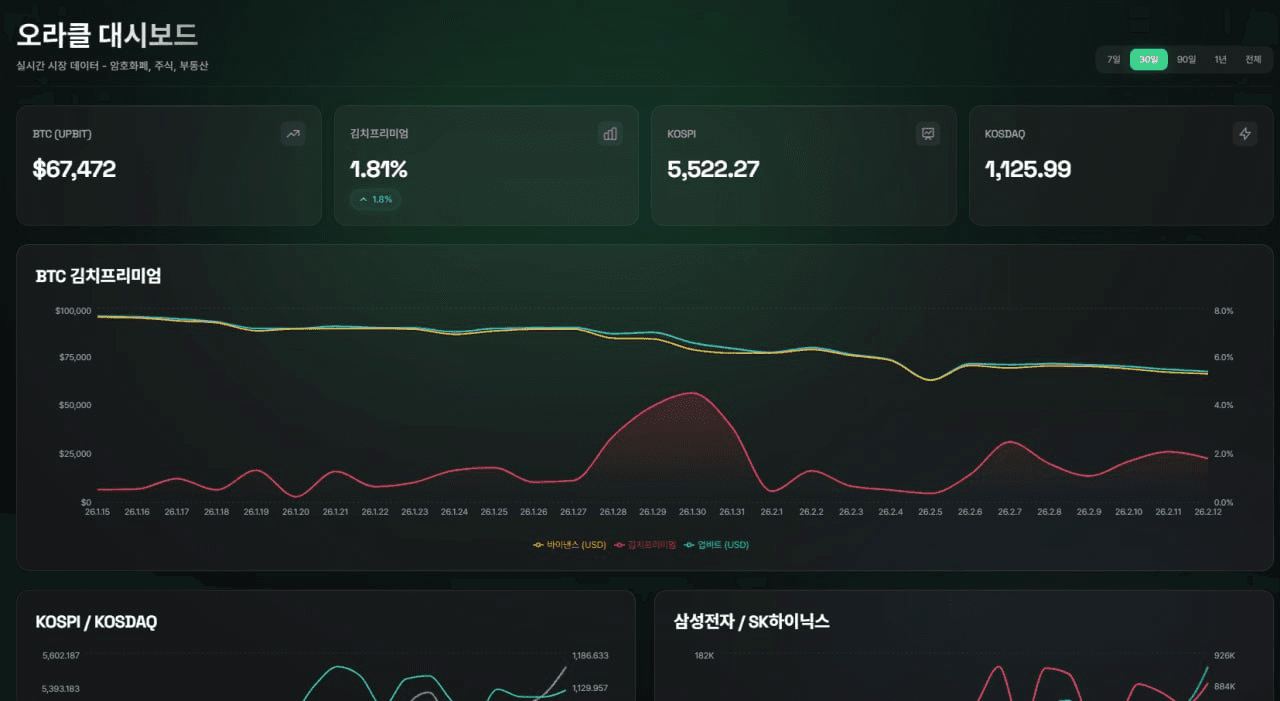The width and height of the screenshot is (1280, 701).
Task: Click the 실시간 시장 데이터 subtitle
Action: [x=112, y=66]
